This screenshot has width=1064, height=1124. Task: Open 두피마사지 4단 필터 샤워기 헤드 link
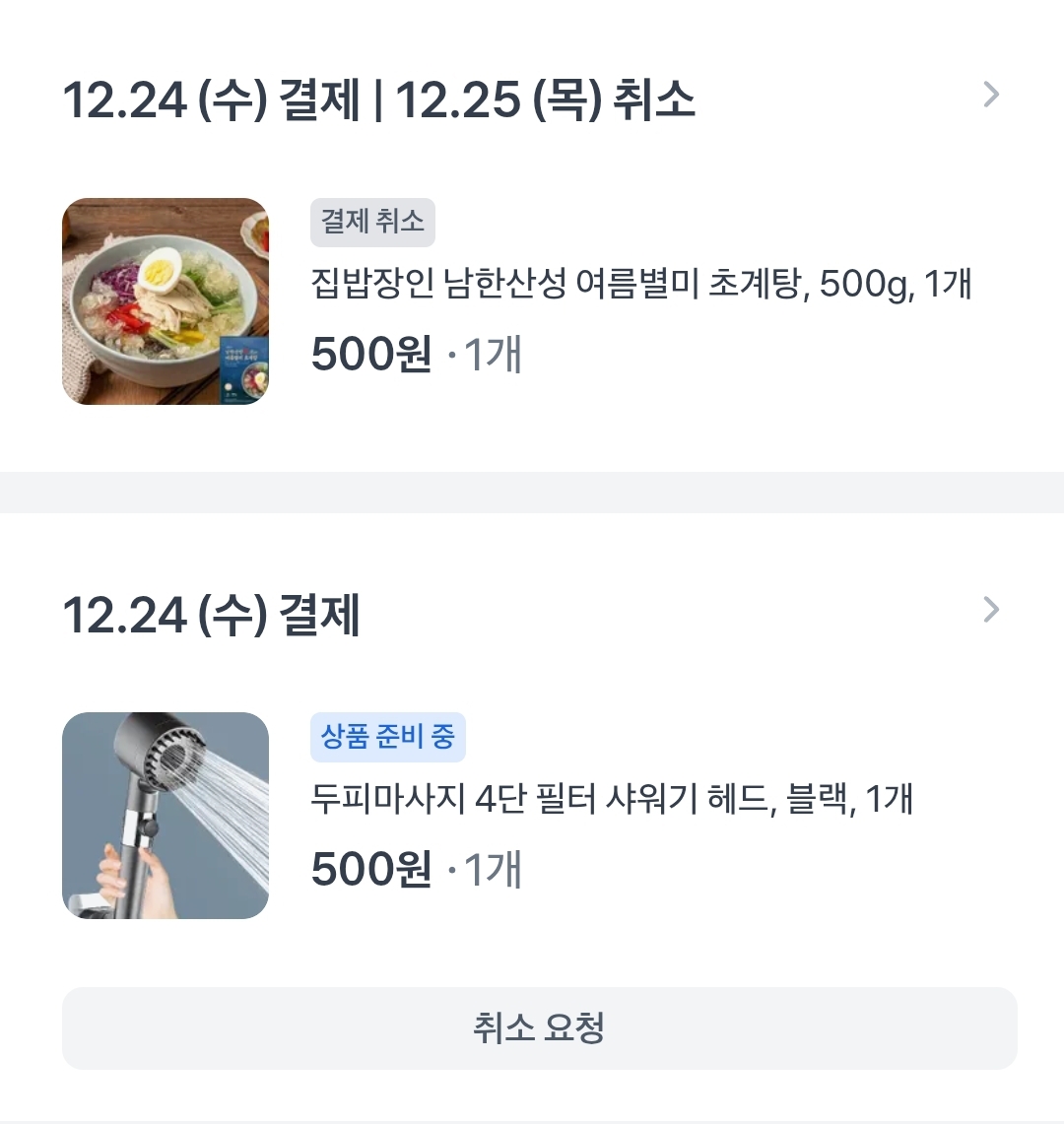(612, 799)
